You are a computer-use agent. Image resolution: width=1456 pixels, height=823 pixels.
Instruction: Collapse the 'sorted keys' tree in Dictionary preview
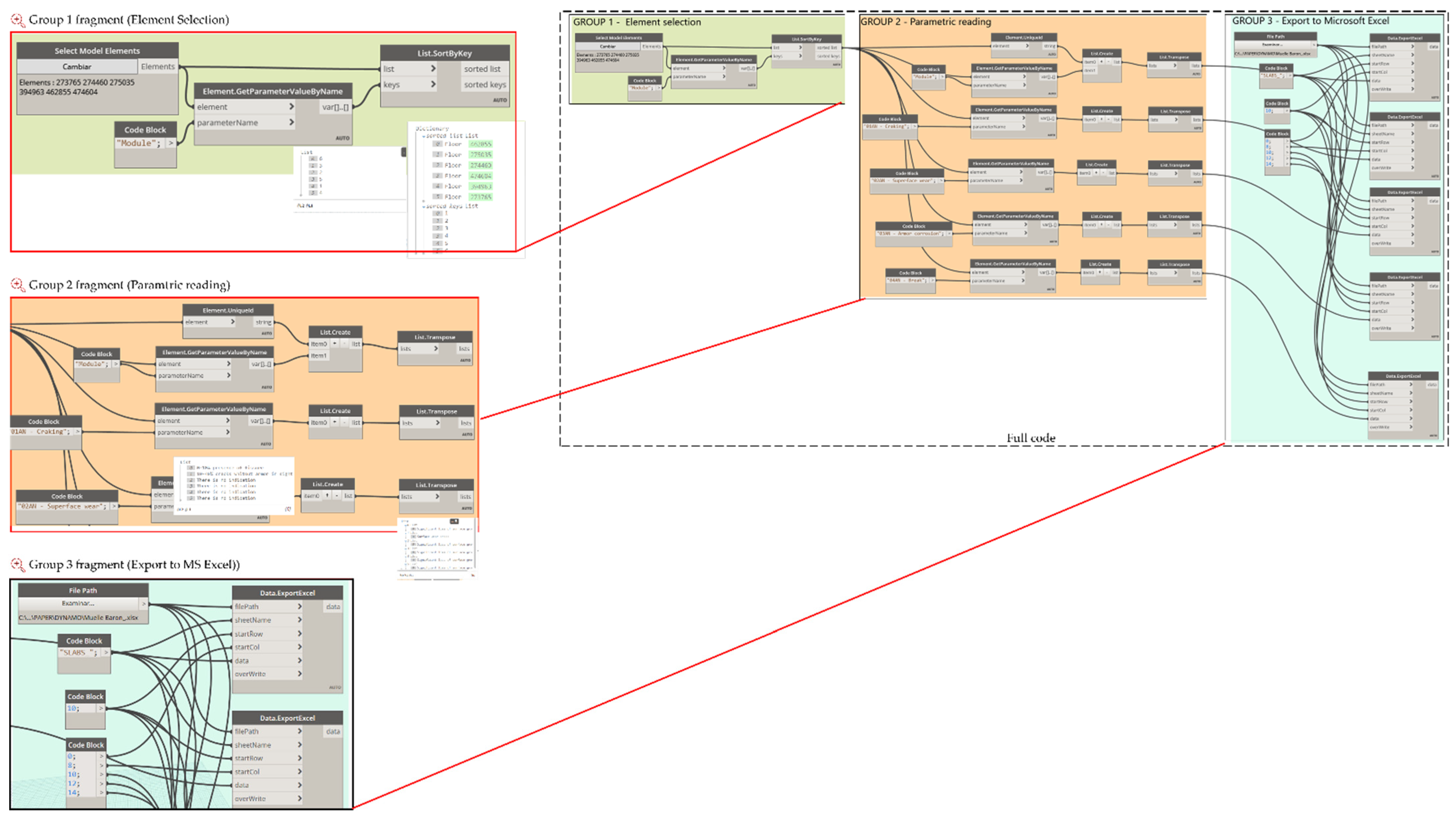pos(423,207)
